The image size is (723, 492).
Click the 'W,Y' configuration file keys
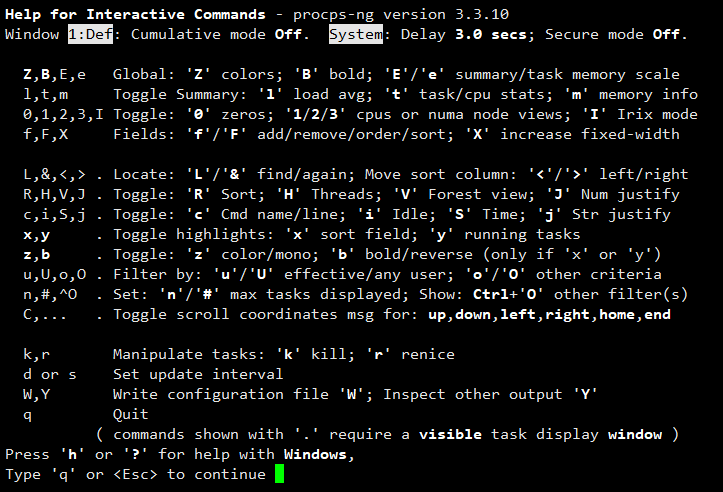point(36,394)
